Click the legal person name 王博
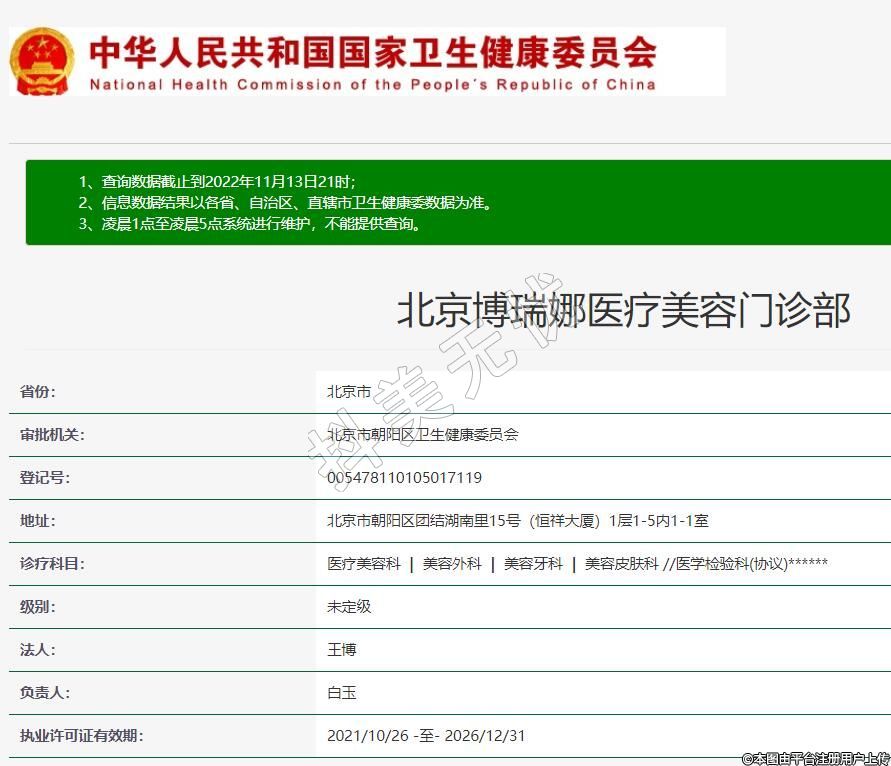The image size is (891, 766). tap(341, 650)
